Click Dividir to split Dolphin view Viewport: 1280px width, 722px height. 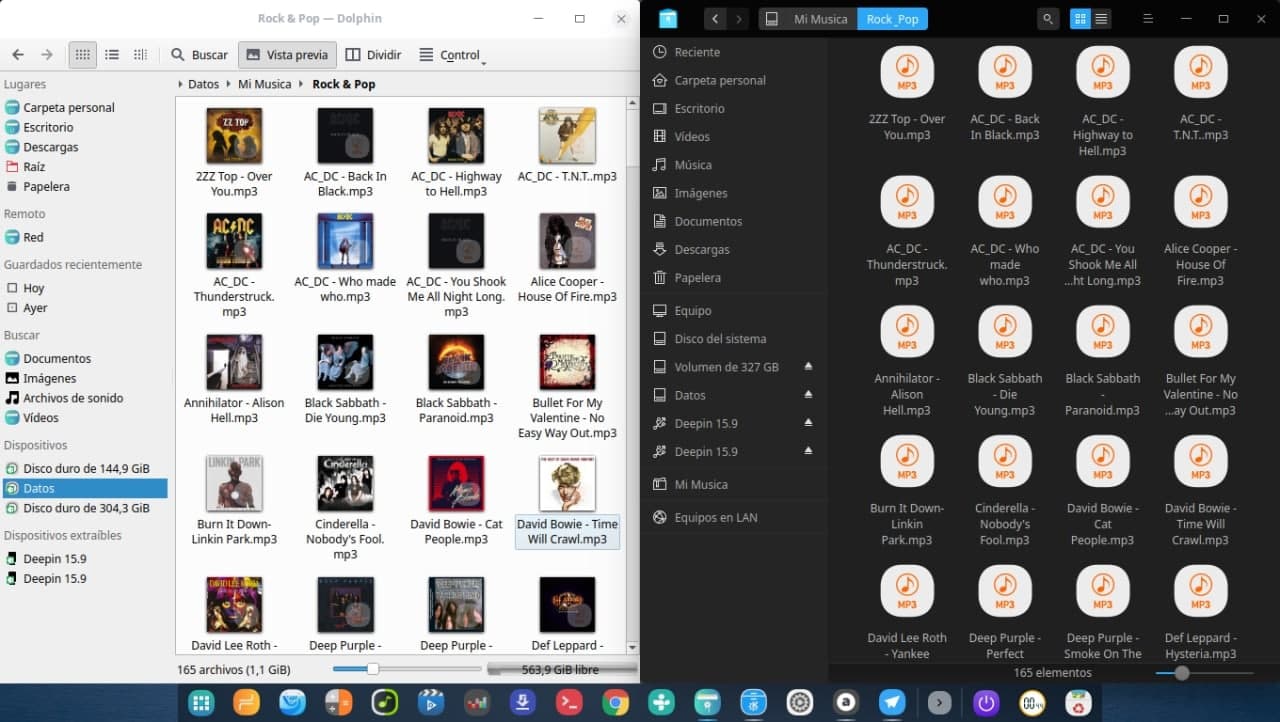tap(373, 55)
